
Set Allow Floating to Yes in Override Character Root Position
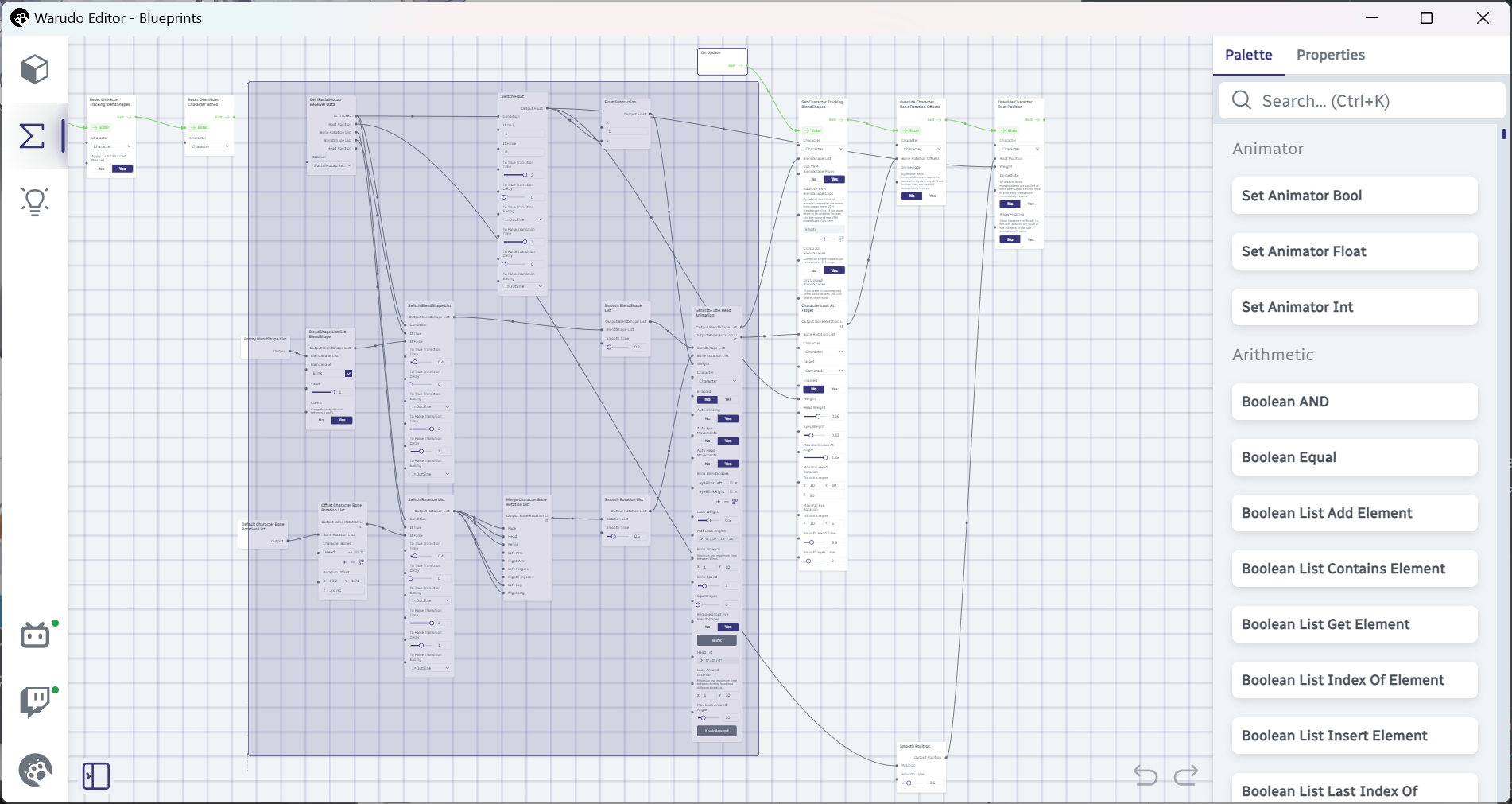[1030, 239]
